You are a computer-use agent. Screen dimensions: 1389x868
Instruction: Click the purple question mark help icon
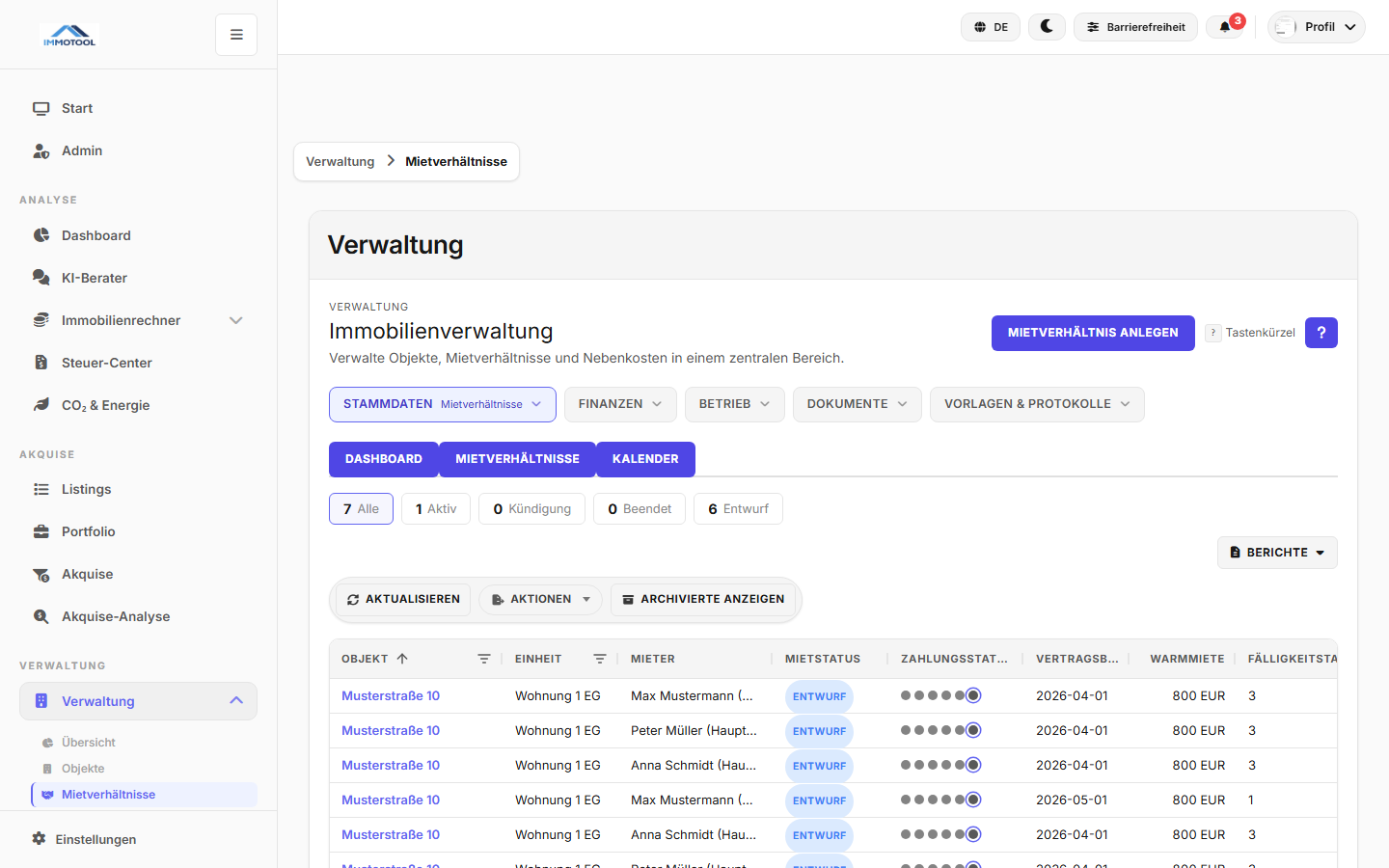1321,333
